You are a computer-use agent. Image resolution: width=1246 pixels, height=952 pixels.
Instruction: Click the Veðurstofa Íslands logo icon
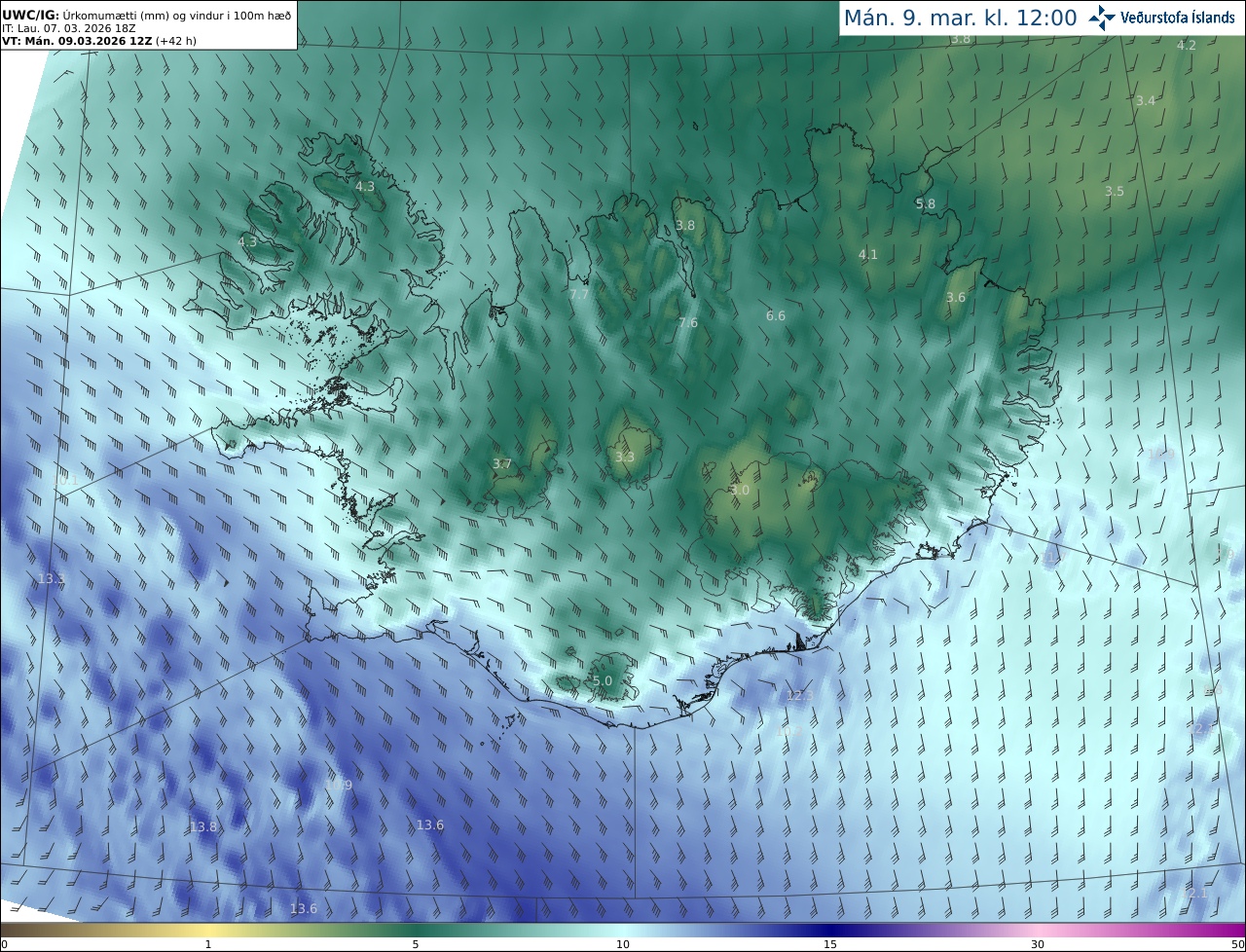coord(1102,18)
